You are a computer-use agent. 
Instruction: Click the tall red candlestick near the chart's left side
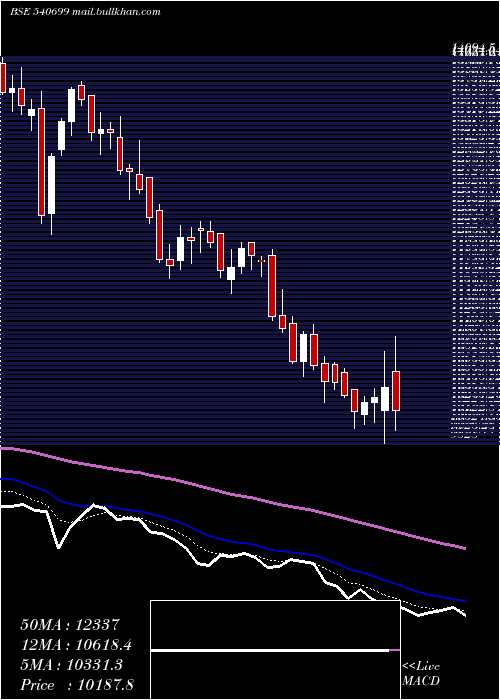[x=42, y=162]
